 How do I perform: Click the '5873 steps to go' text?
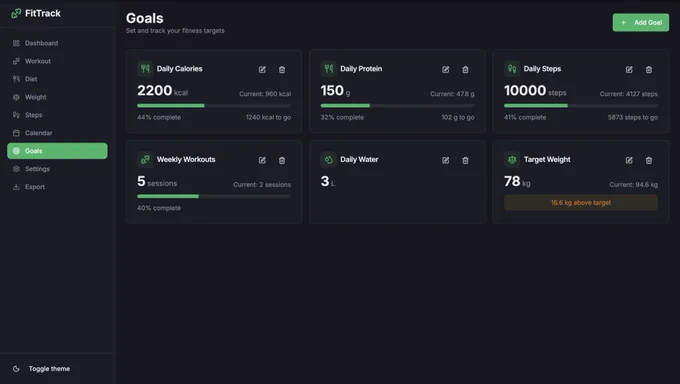633,117
